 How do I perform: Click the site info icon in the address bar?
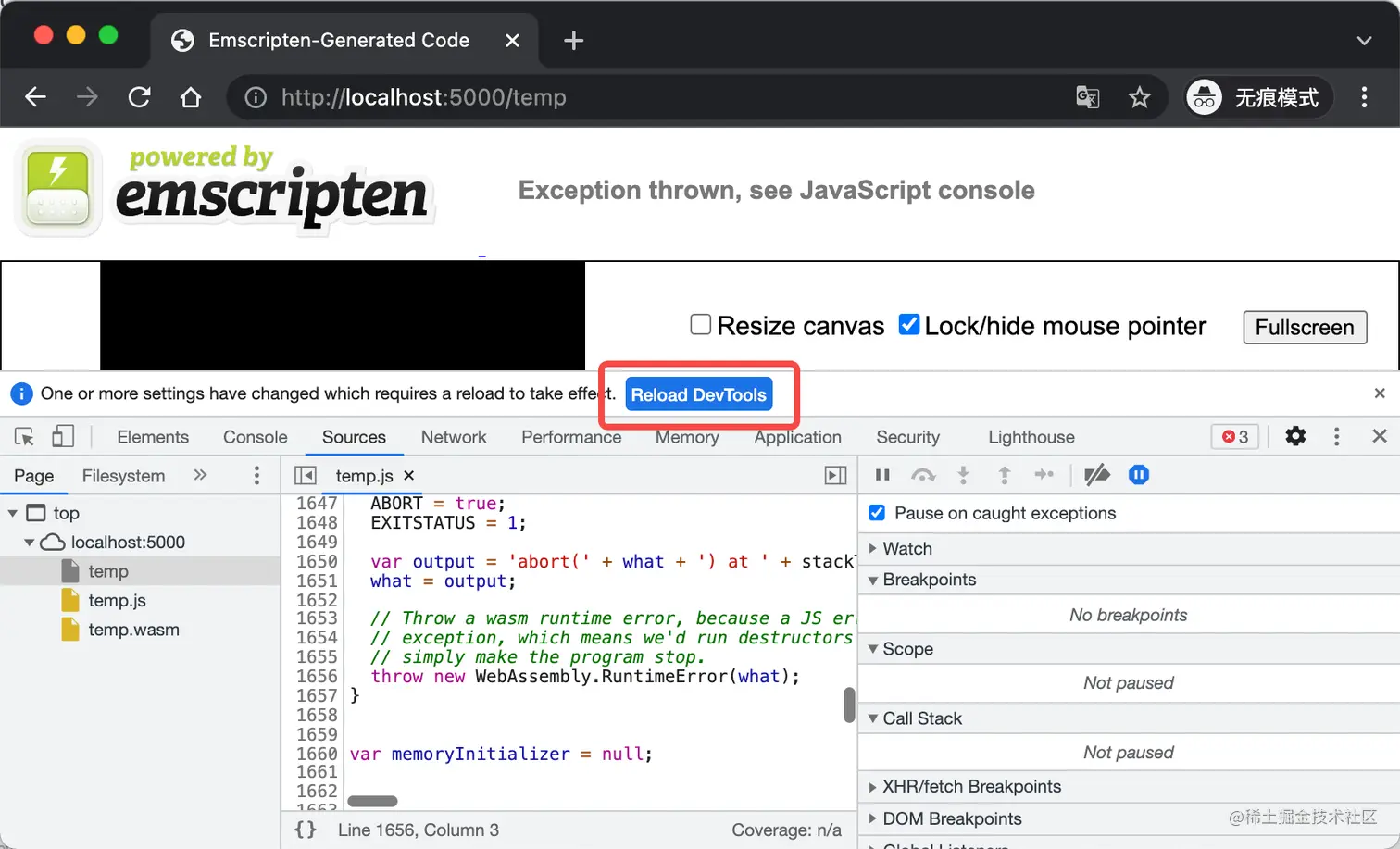coord(256,97)
